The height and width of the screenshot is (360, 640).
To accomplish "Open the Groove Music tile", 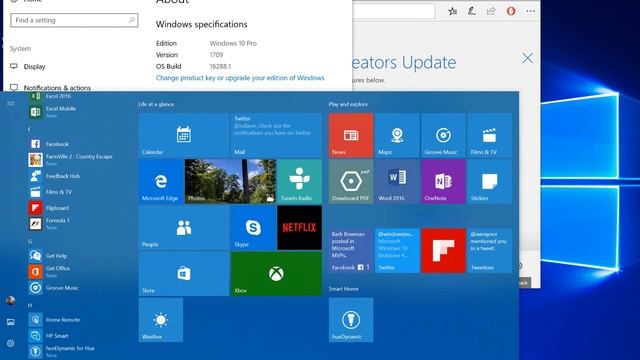I will tap(443, 135).
